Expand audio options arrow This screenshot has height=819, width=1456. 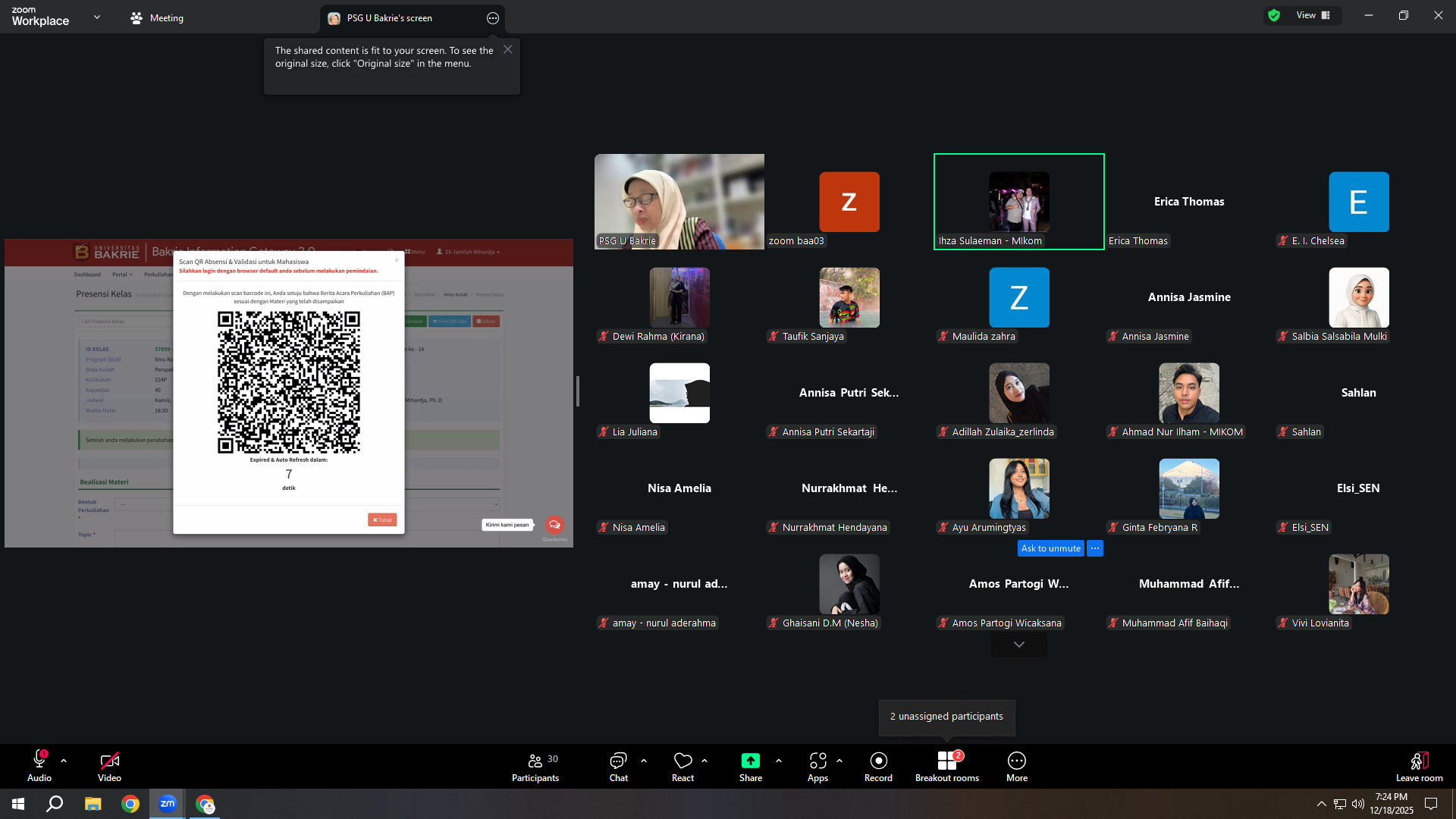(x=64, y=760)
